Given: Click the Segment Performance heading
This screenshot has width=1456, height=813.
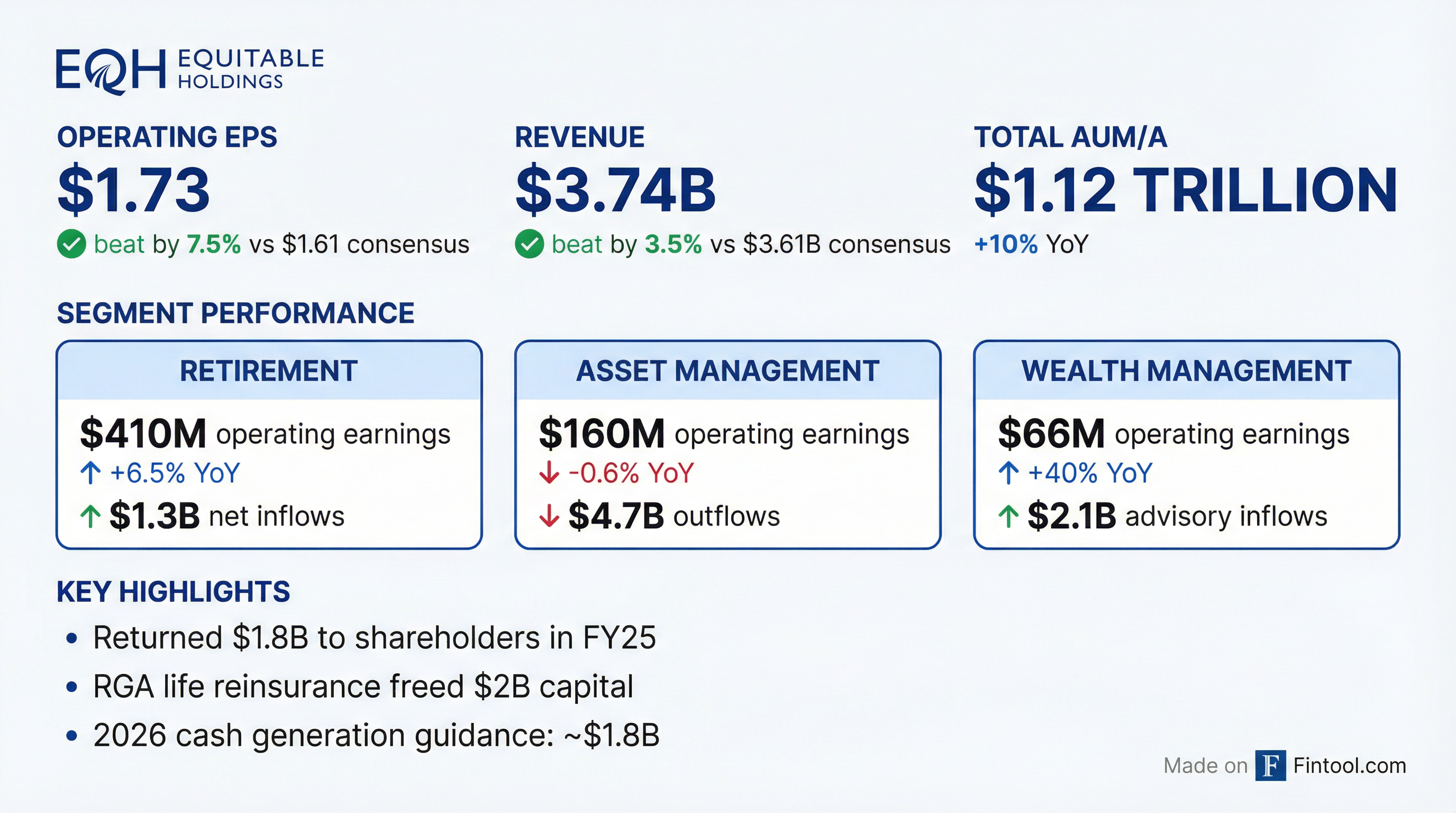Looking at the screenshot, I should pos(235,313).
